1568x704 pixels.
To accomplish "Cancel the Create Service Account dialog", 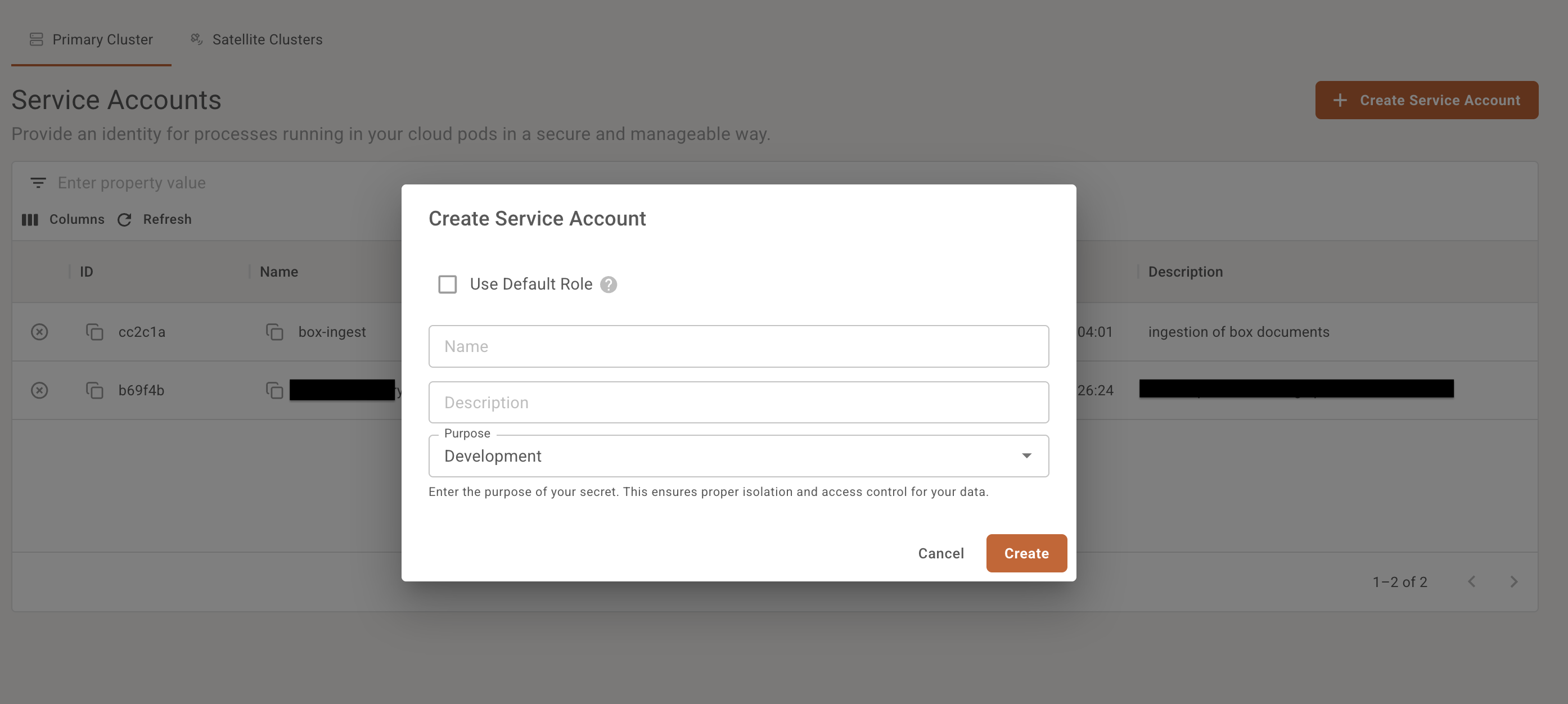I will pos(940,553).
